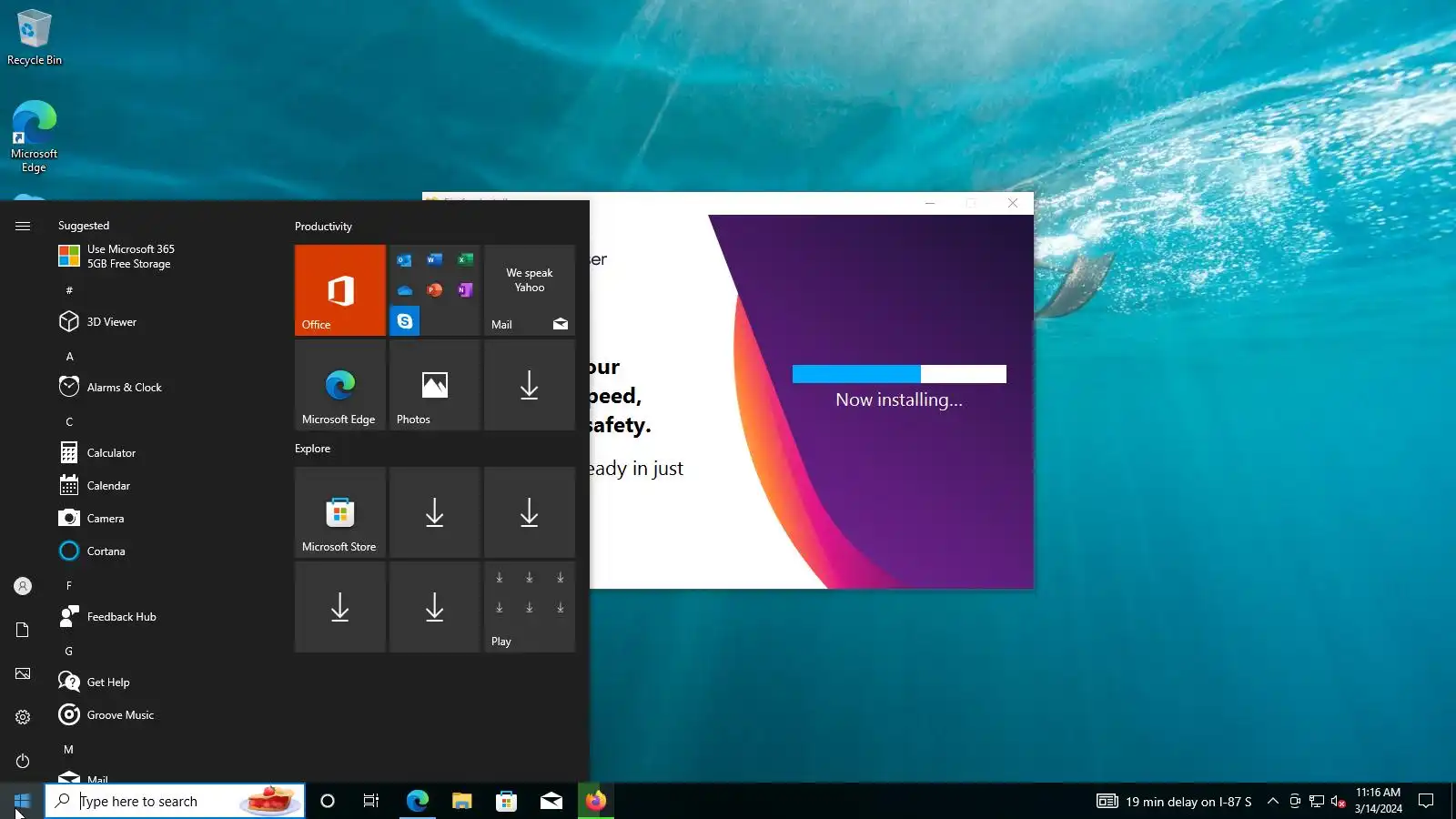The height and width of the screenshot is (819, 1456).
Task: Click the Meet Now tray icon
Action: (x=1294, y=801)
